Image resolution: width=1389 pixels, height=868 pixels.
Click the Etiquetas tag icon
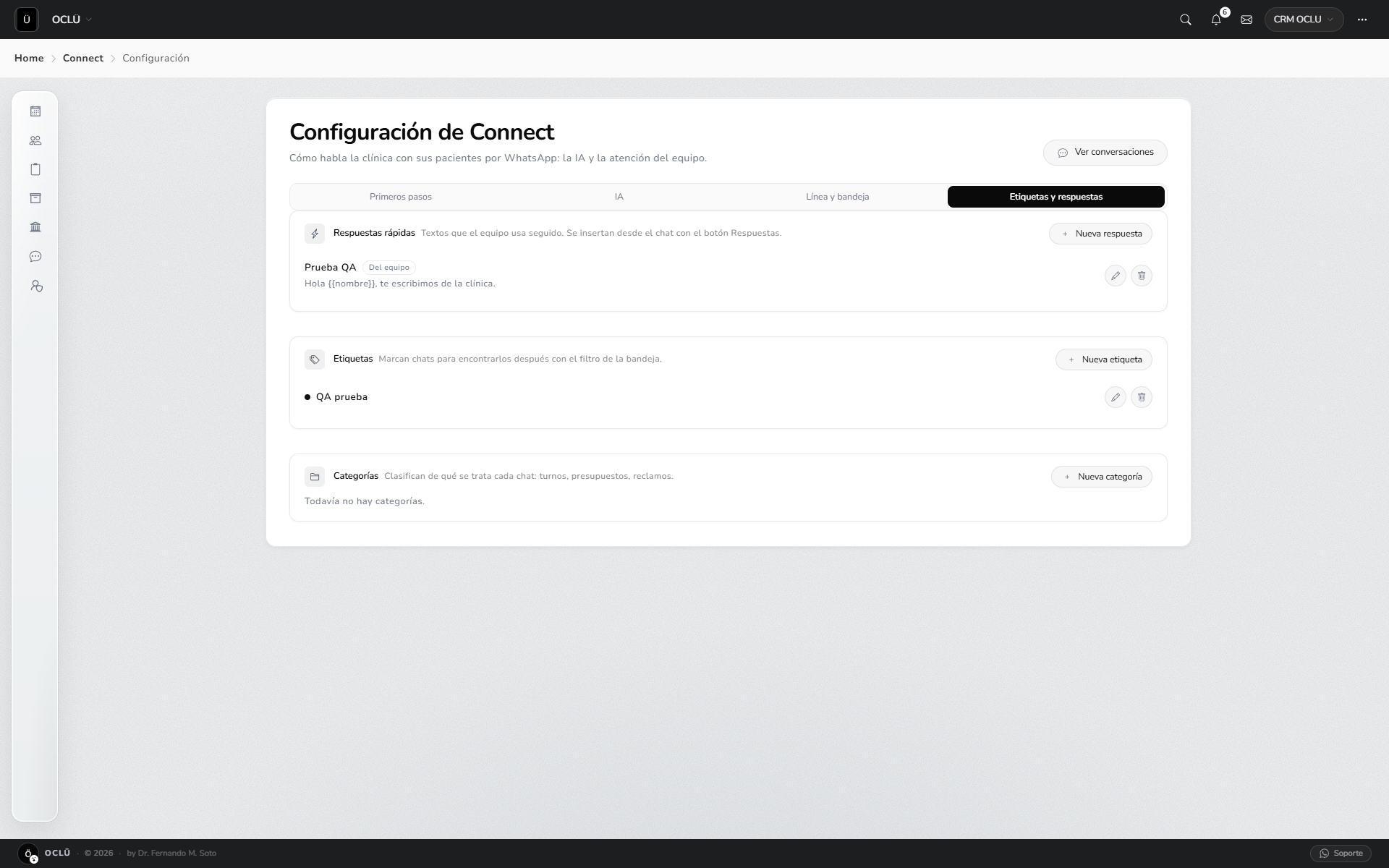(315, 359)
